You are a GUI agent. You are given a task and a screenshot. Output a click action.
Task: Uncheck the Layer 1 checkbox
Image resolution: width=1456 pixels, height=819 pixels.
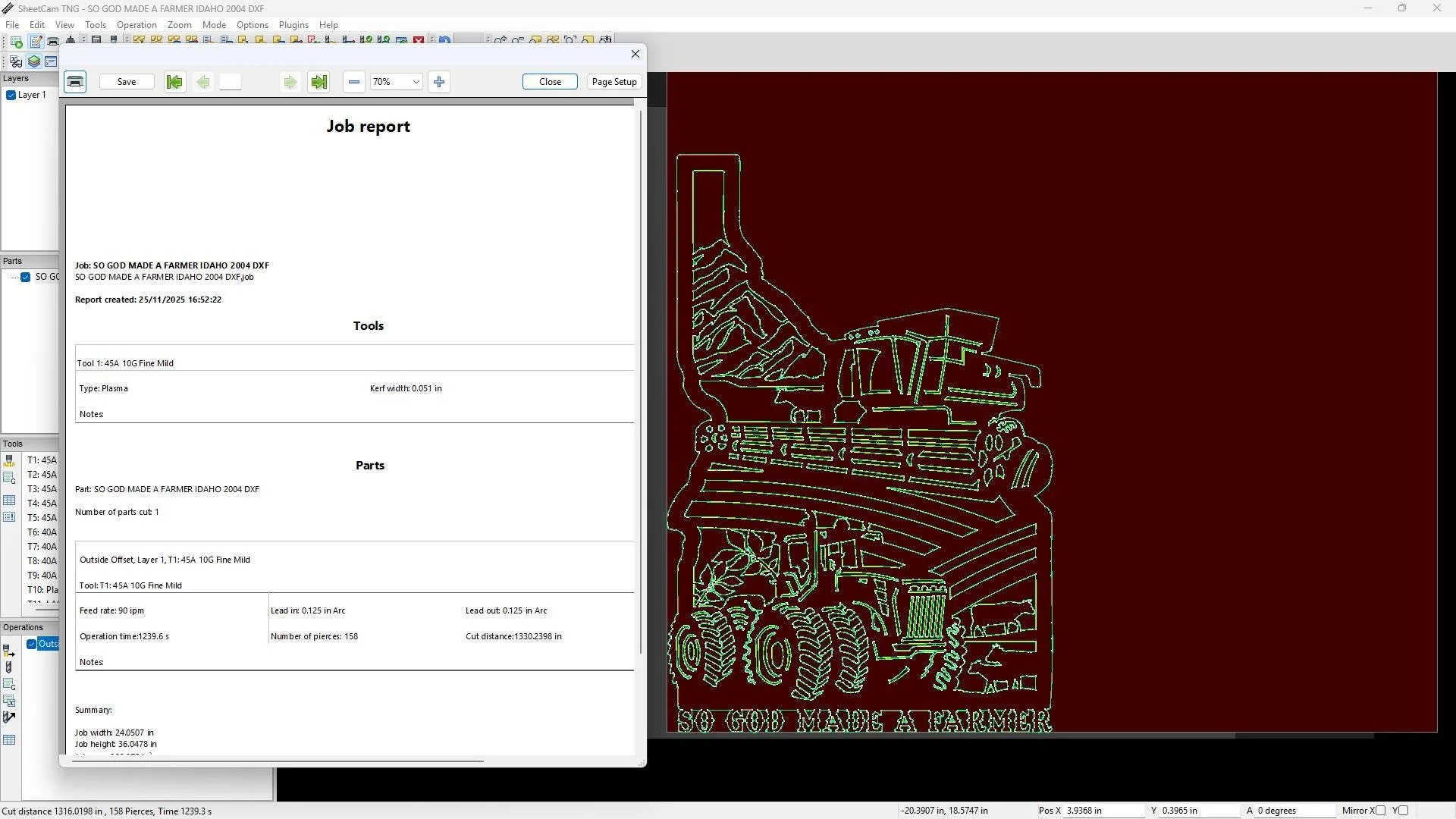11,96
